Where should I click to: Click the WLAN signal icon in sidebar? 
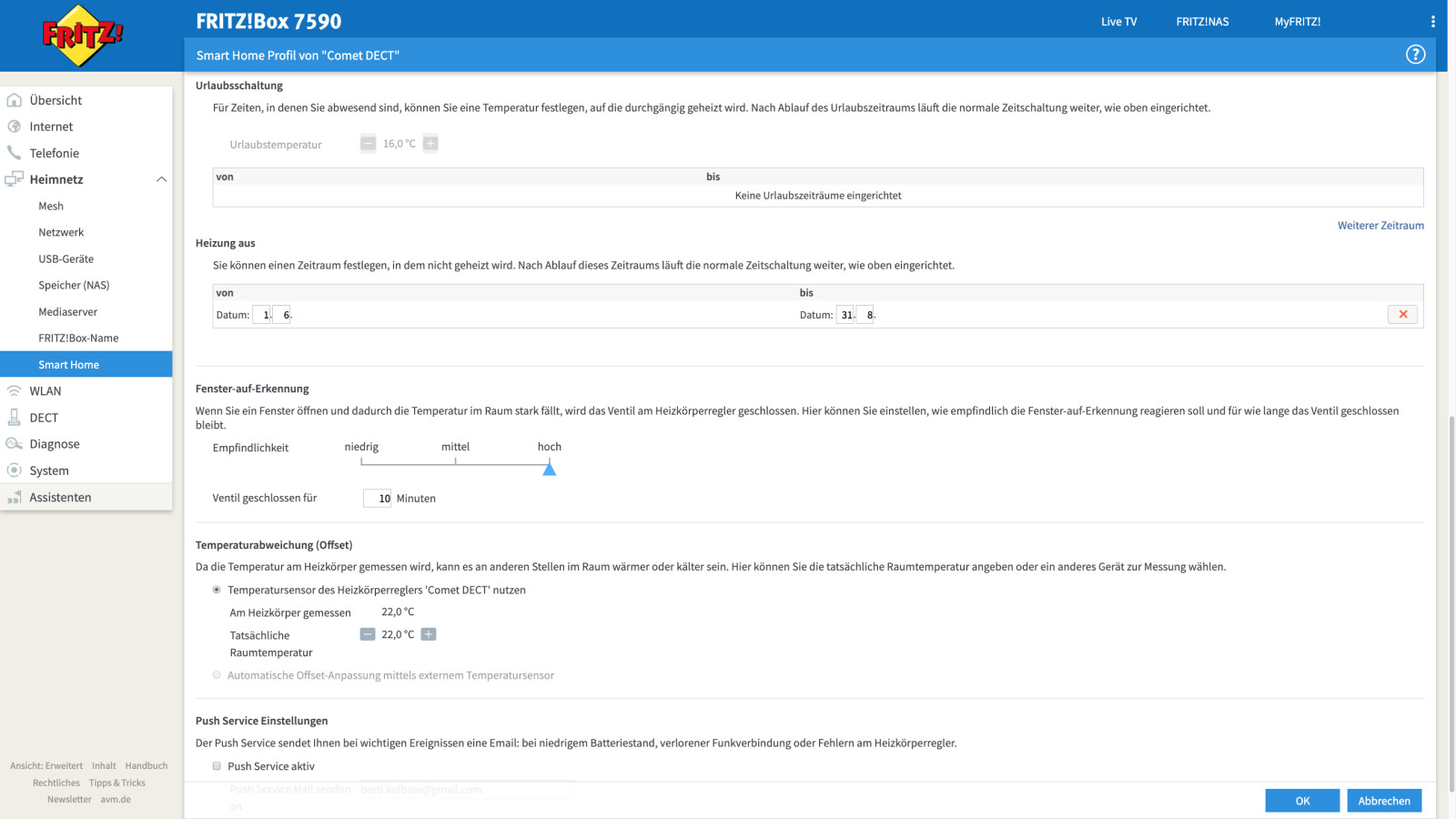click(x=15, y=391)
